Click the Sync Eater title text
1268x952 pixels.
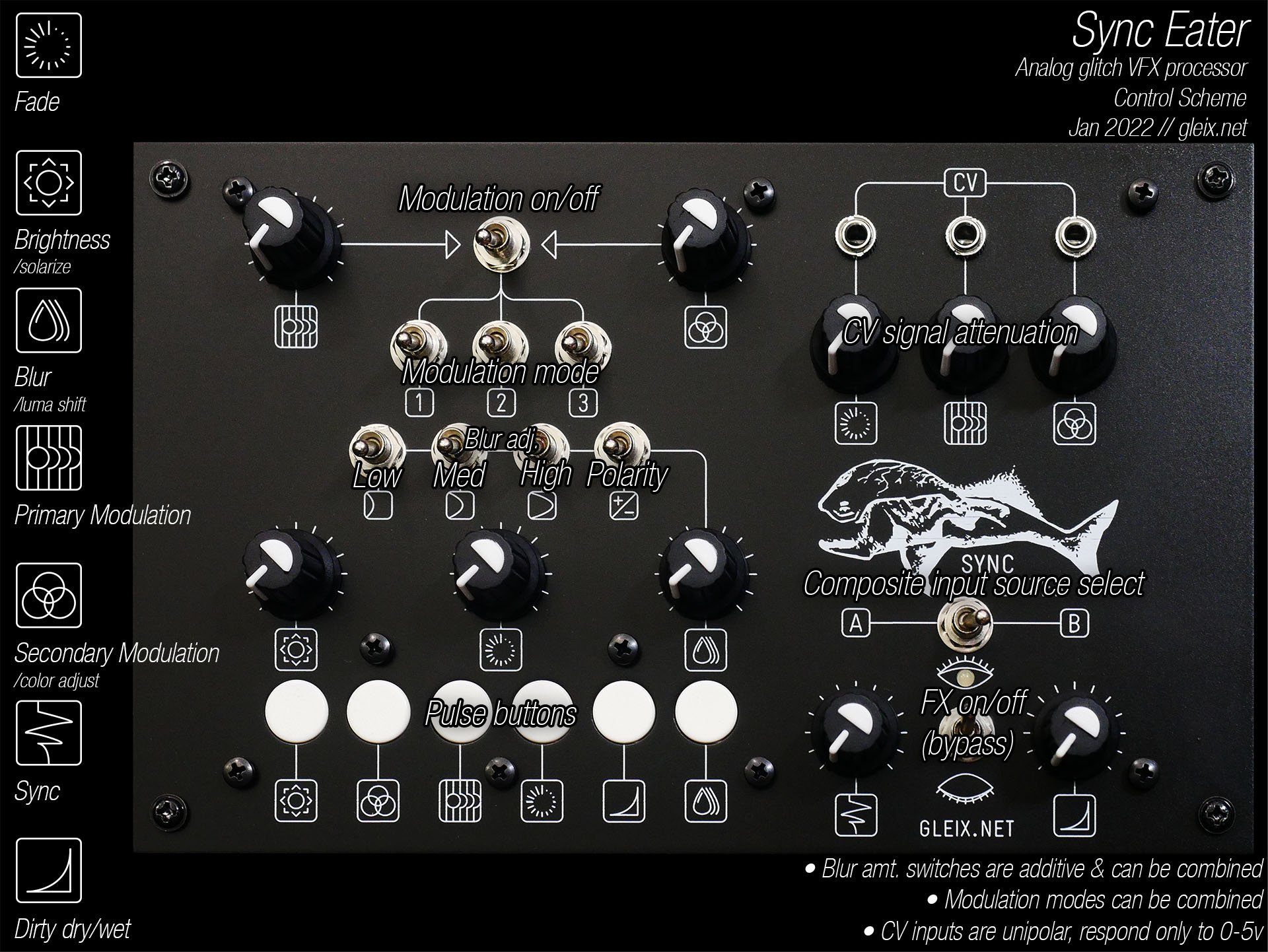pos(1160,30)
